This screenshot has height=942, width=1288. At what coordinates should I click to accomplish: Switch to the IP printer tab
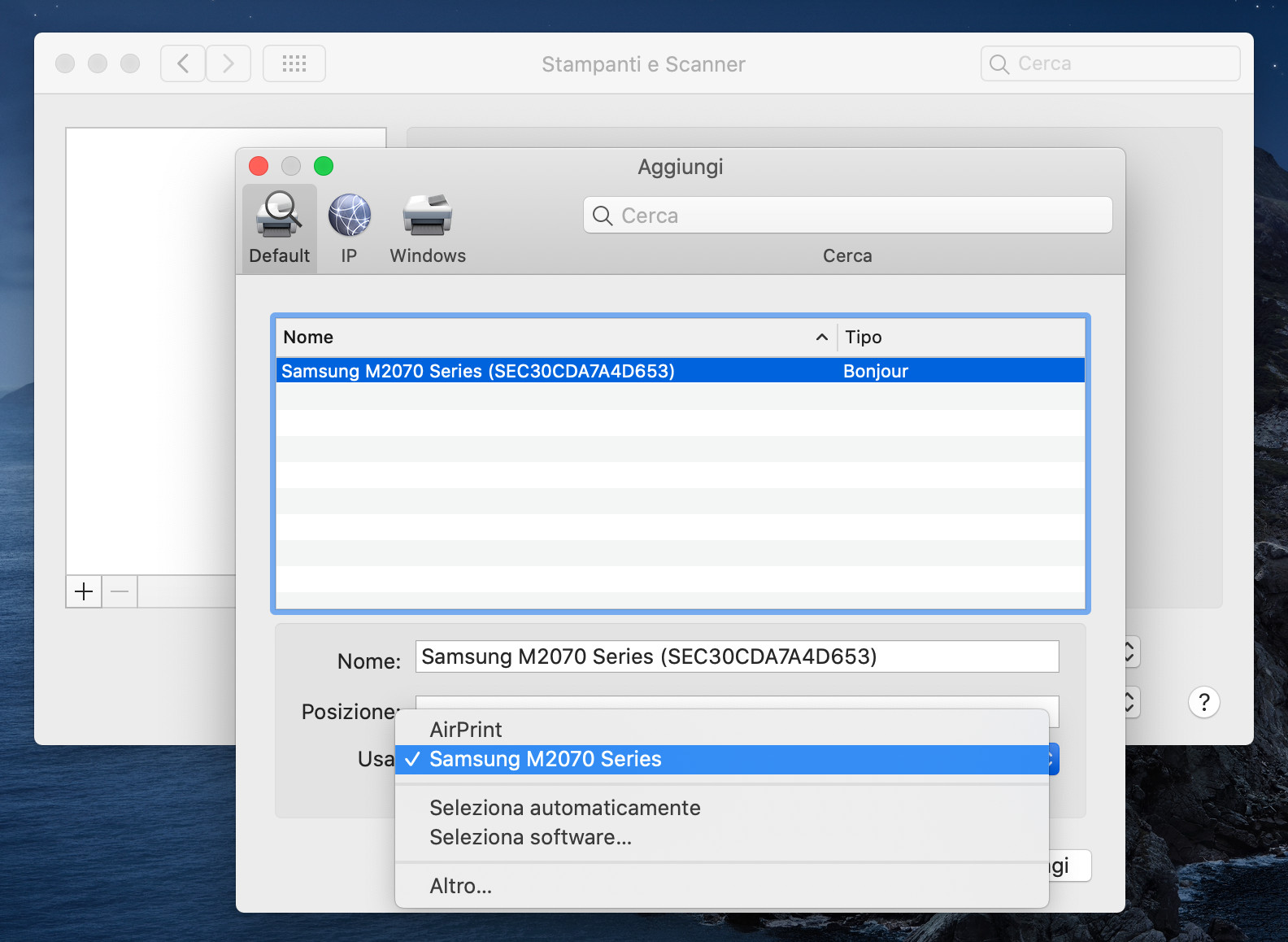click(x=349, y=229)
